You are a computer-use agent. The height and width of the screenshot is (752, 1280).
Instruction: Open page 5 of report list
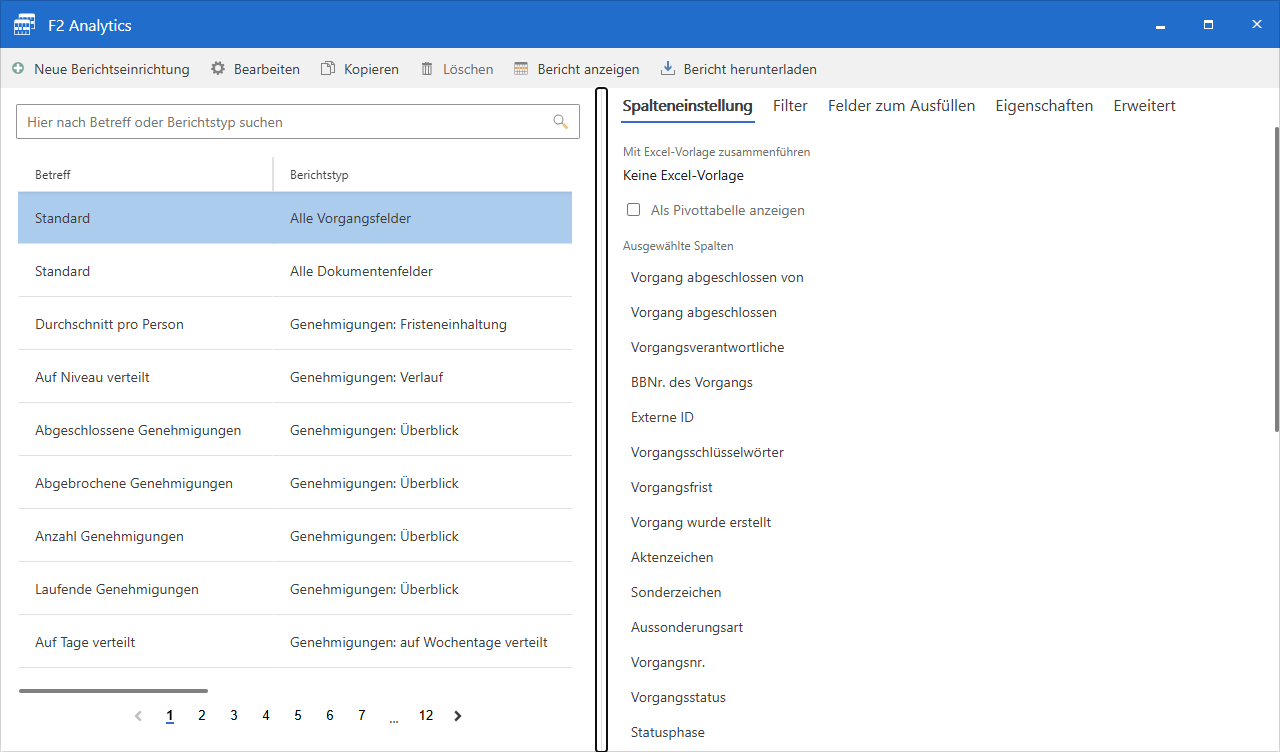298,716
